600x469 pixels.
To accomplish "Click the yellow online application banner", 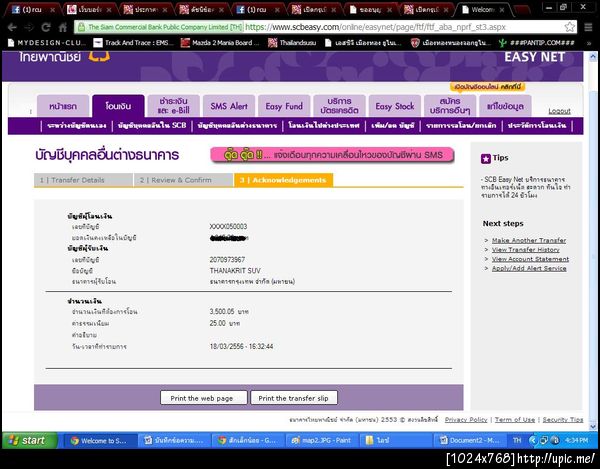I will (488, 87).
